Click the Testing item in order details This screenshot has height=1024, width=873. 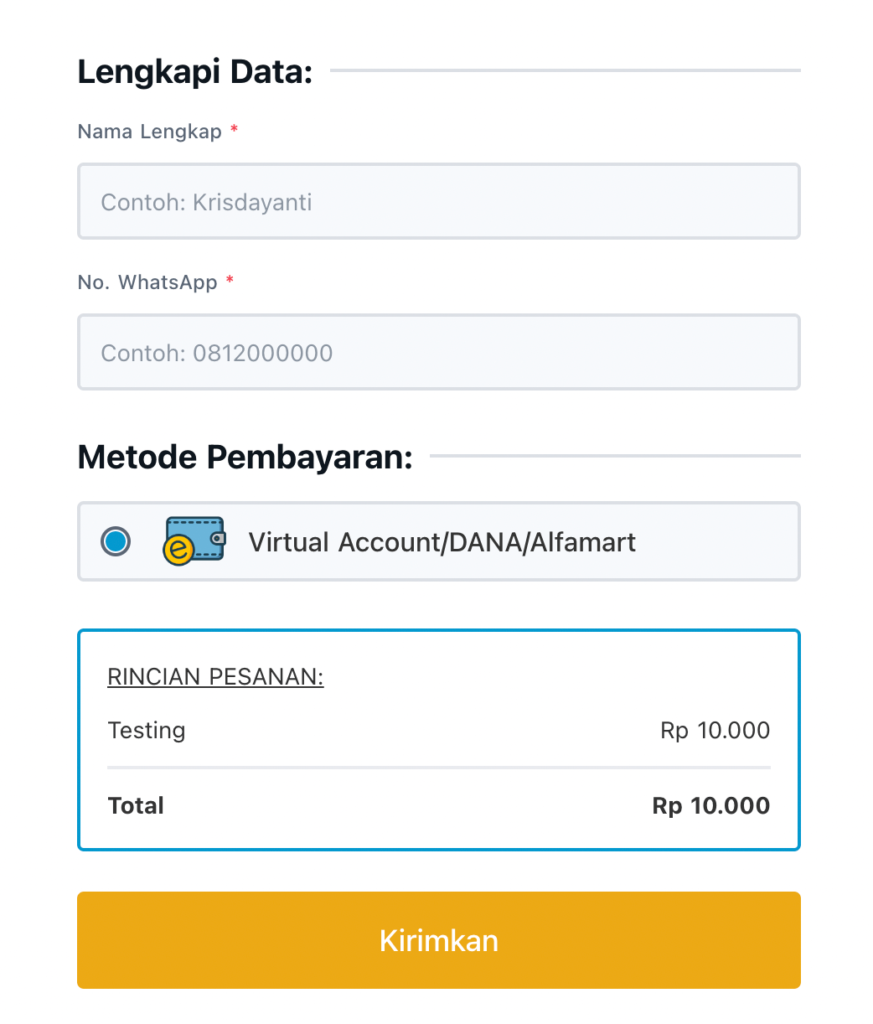pyautogui.click(x=146, y=730)
